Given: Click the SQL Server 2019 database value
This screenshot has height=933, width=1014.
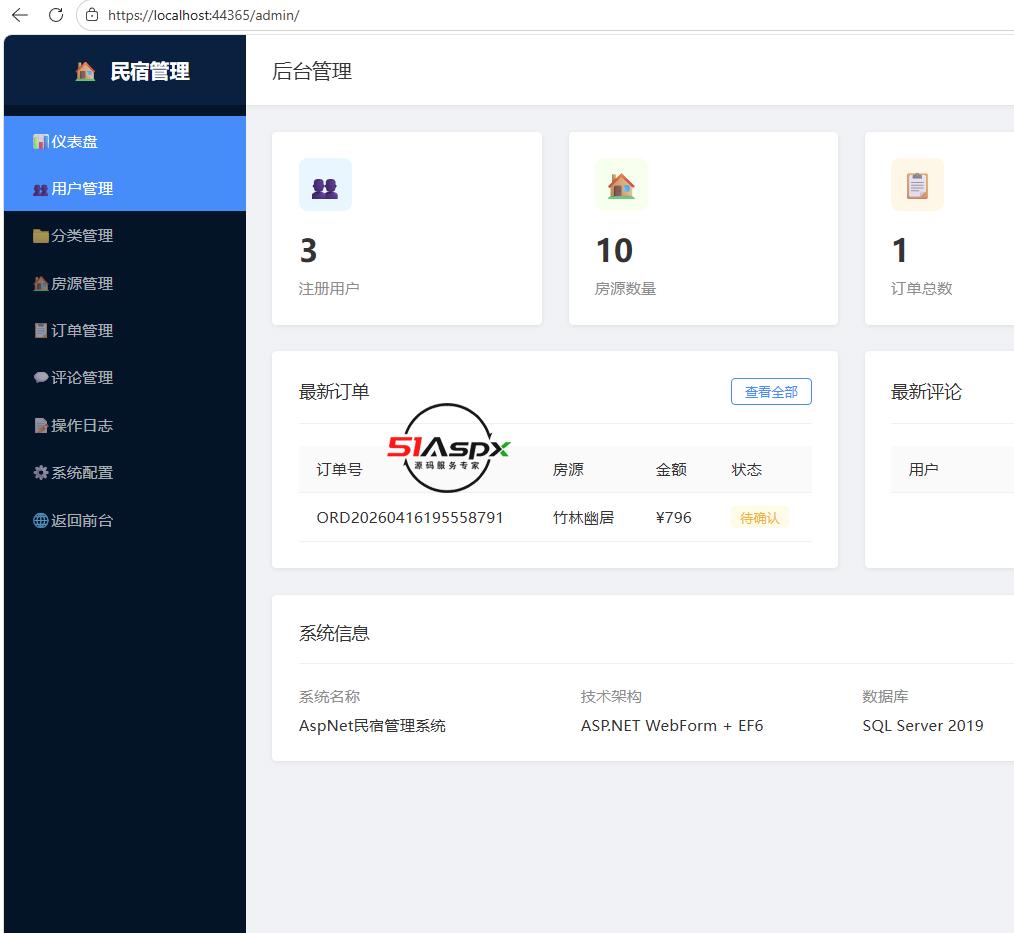Looking at the screenshot, I should click(923, 725).
